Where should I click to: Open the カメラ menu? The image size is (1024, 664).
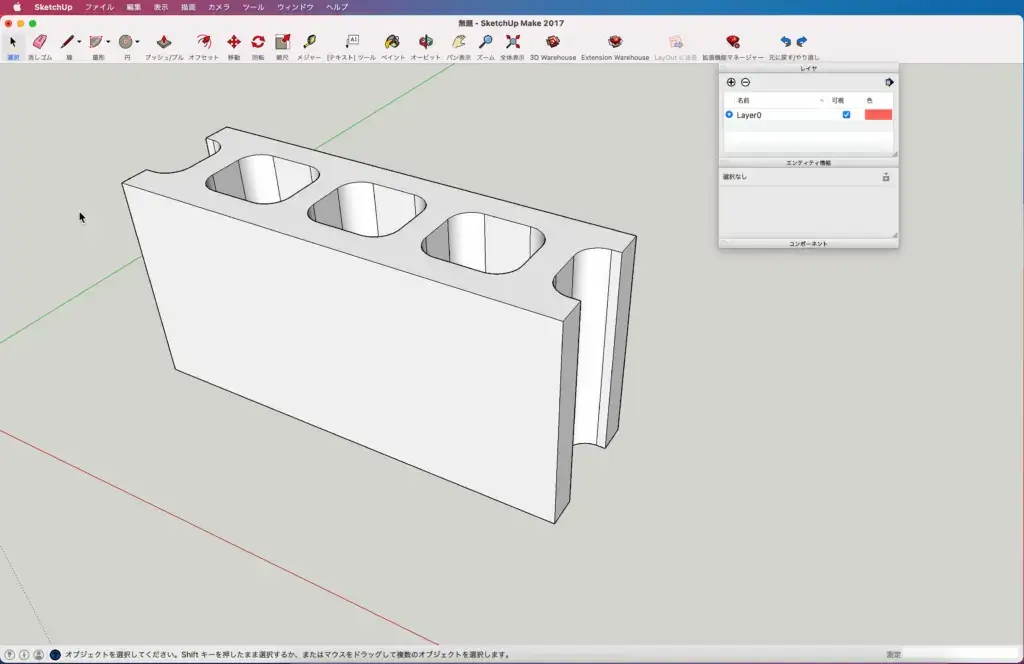coord(219,7)
